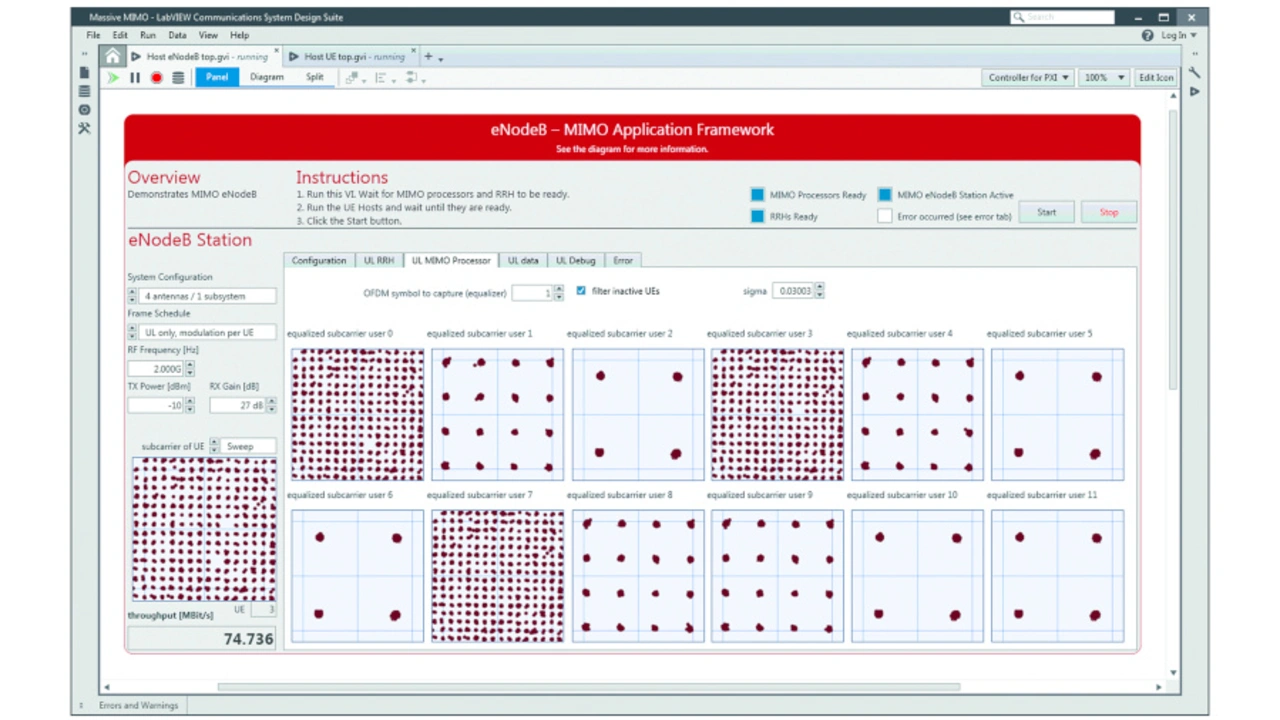Open the stacked list sidebar icon
The image size is (1280, 720).
pos(84,91)
